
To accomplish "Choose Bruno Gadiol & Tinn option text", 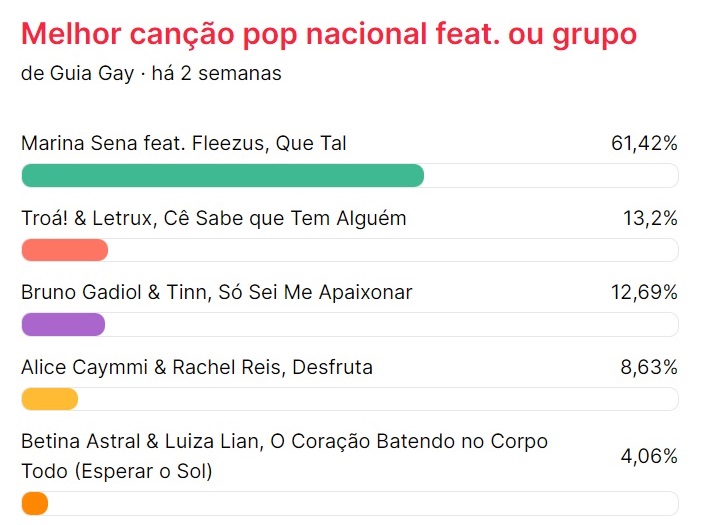I will pos(216,293).
